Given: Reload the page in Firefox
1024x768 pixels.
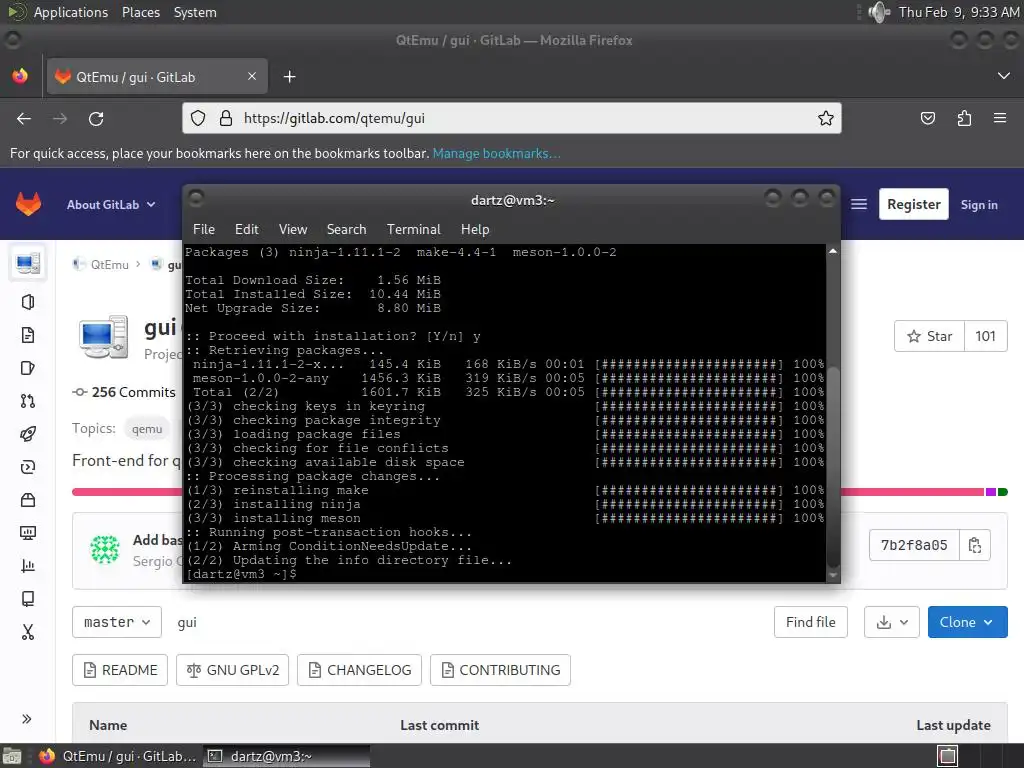Looking at the screenshot, I should tap(96, 119).
